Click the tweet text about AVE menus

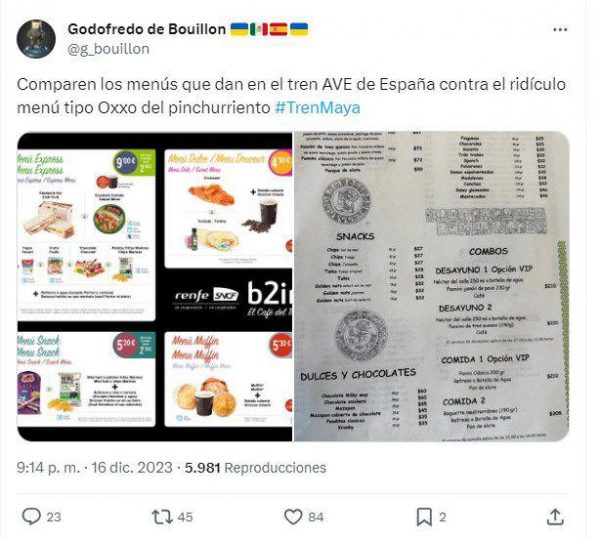tap(291, 96)
